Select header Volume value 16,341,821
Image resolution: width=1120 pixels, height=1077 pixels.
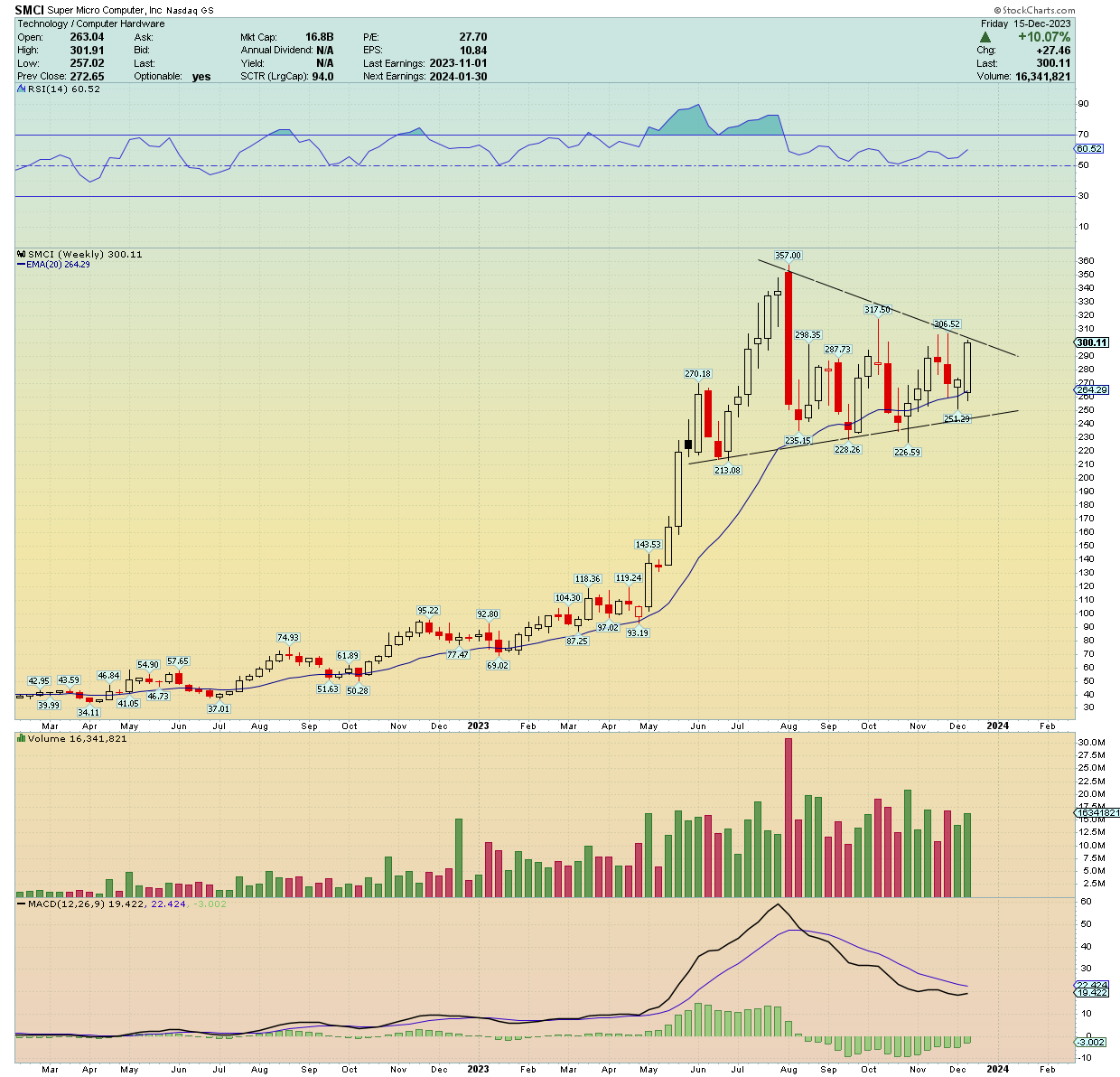[x=1041, y=77]
